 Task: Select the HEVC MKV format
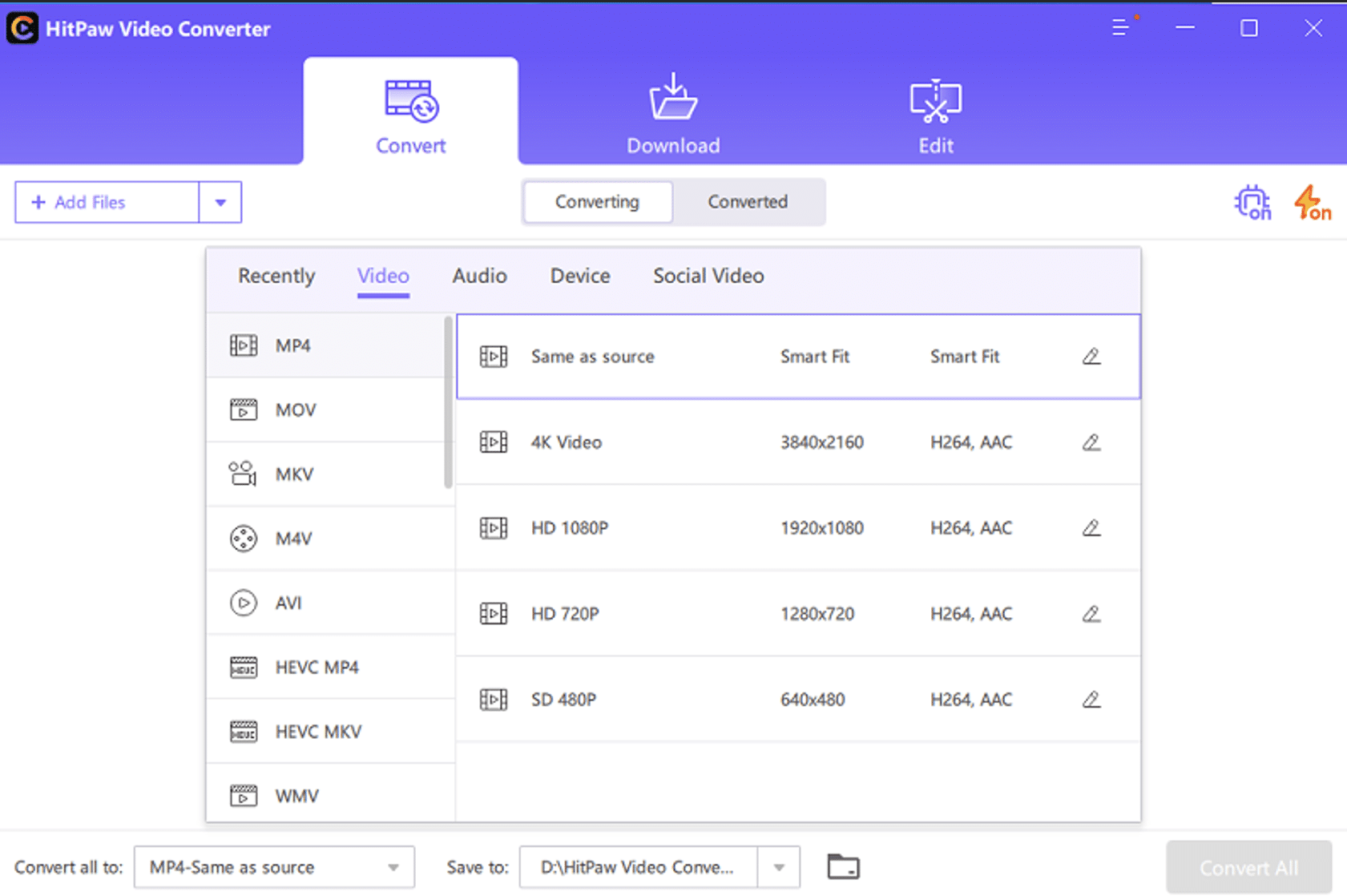pyautogui.click(x=330, y=731)
